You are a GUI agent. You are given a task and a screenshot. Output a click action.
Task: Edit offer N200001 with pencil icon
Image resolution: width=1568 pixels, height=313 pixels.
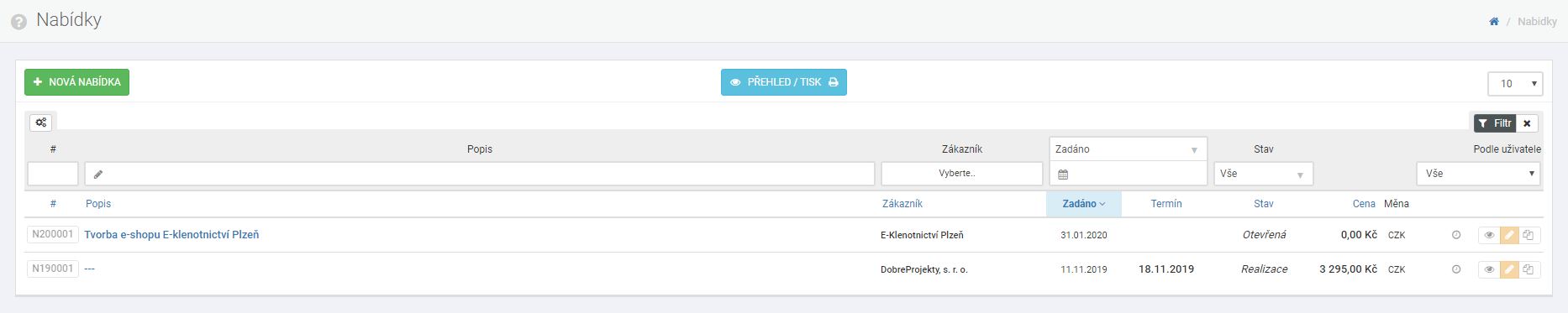(1509, 235)
